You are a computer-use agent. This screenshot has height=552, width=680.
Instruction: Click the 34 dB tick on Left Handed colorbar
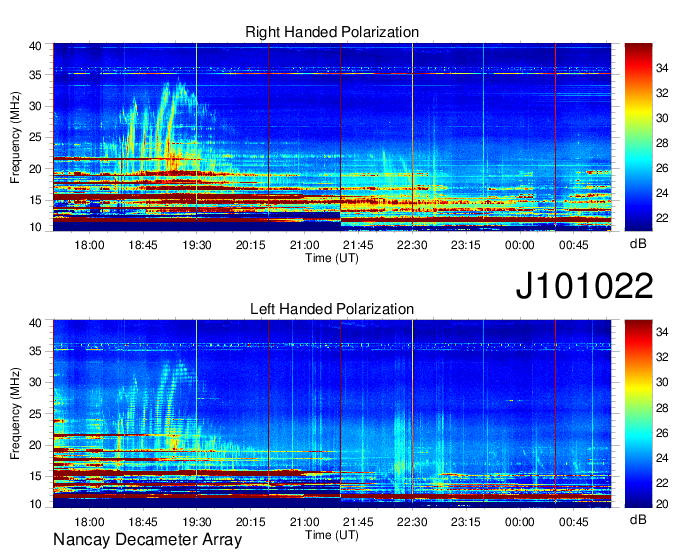[x=662, y=332]
